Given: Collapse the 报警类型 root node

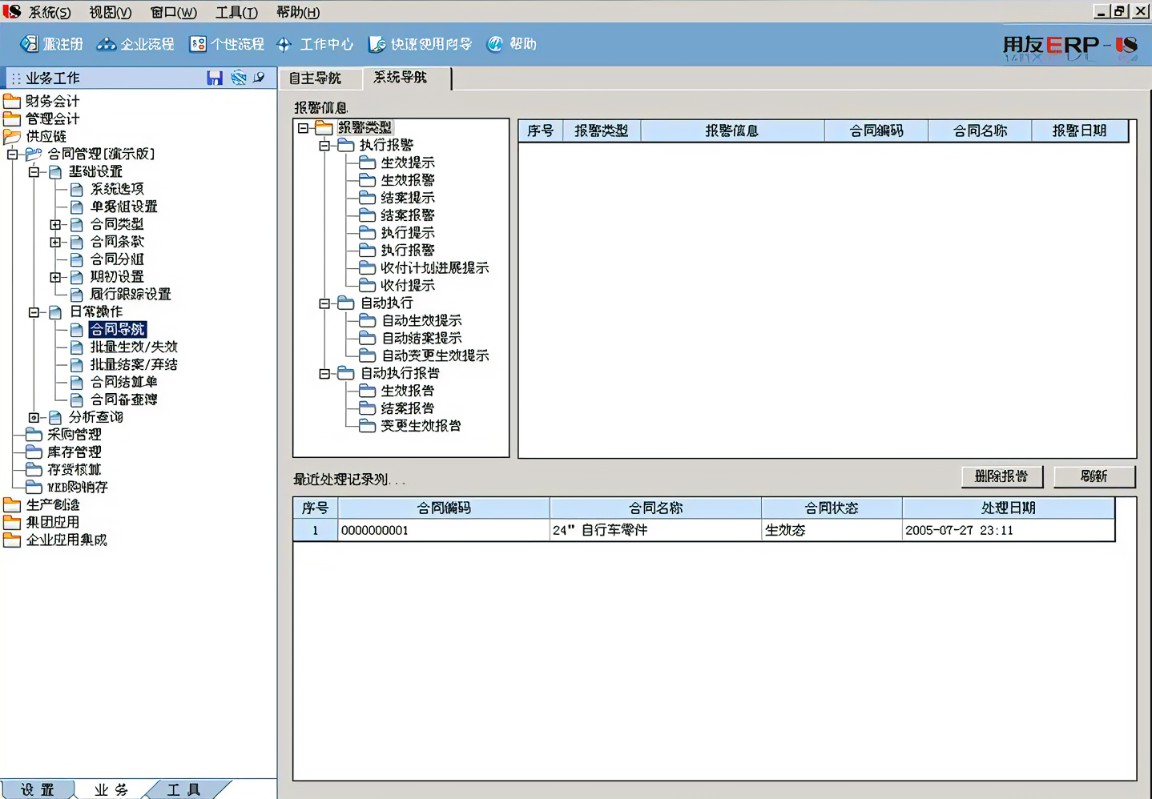Looking at the screenshot, I should pyautogui.click(x=303, y=128).
